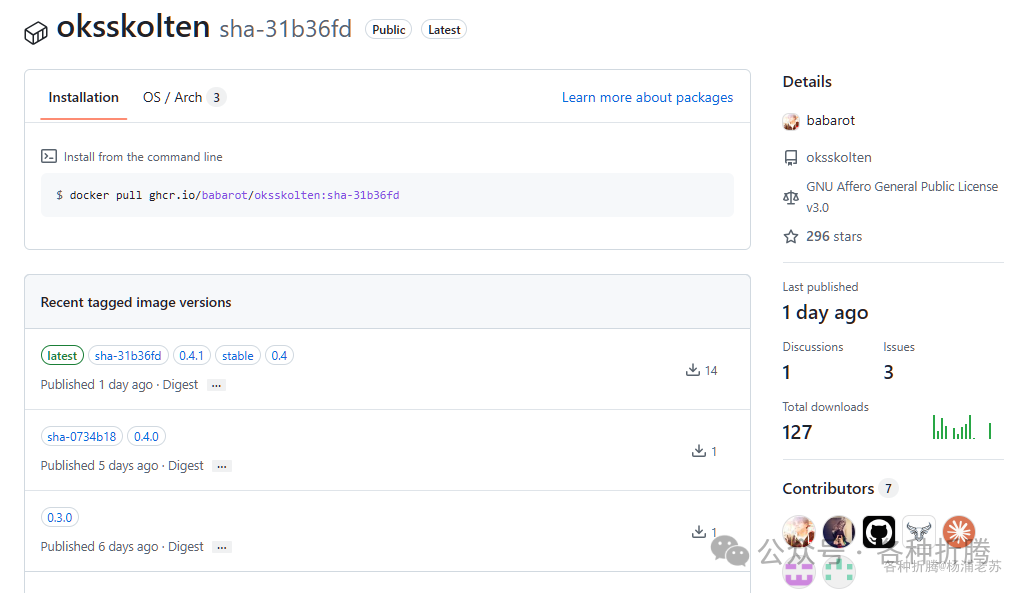Click the download icon showing 14 downloads
Viewport: 1023px width, 593px height.
pyautogui.click(x=691, y=369)
